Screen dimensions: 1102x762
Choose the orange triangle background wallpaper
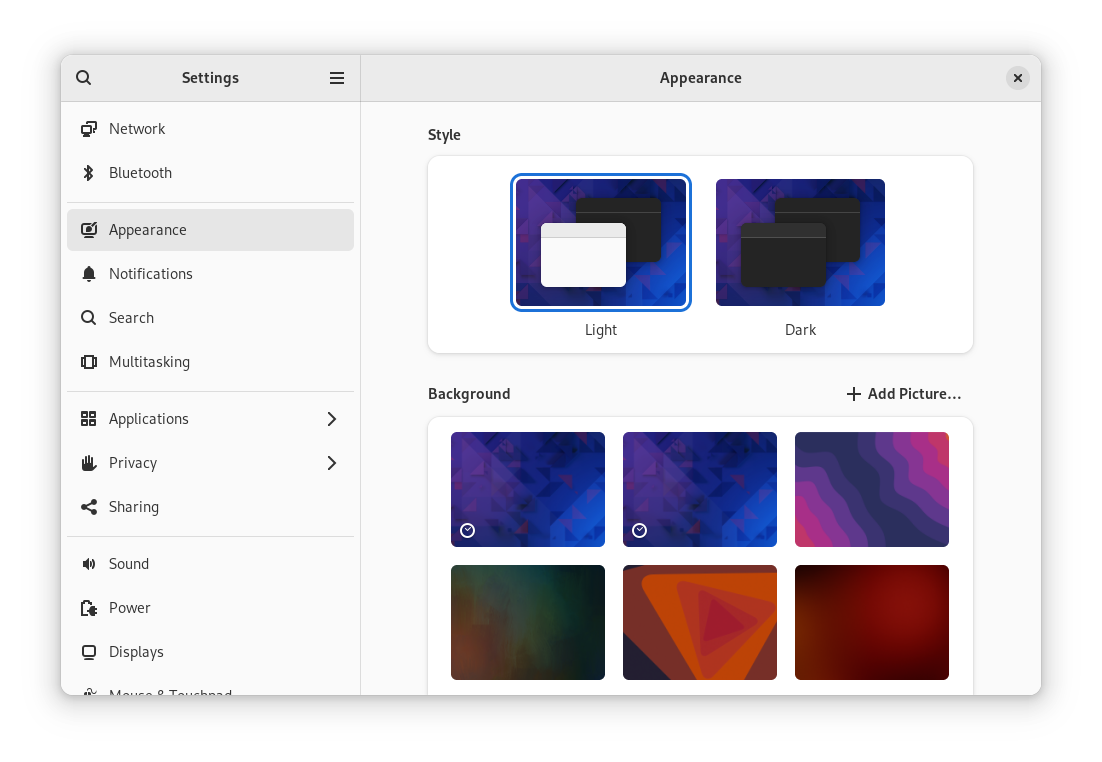click(699, 622)
